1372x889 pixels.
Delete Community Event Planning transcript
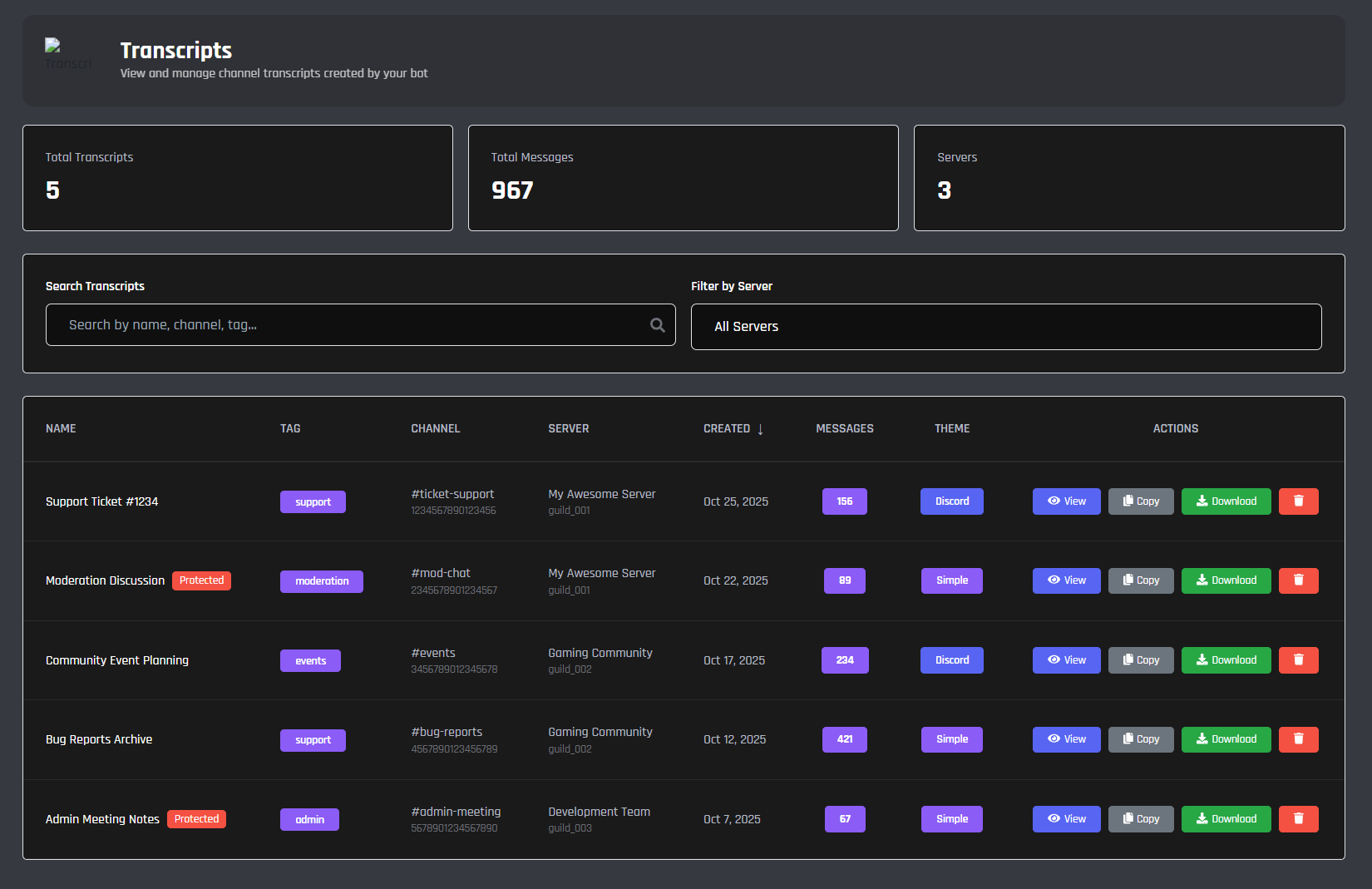1298,660
